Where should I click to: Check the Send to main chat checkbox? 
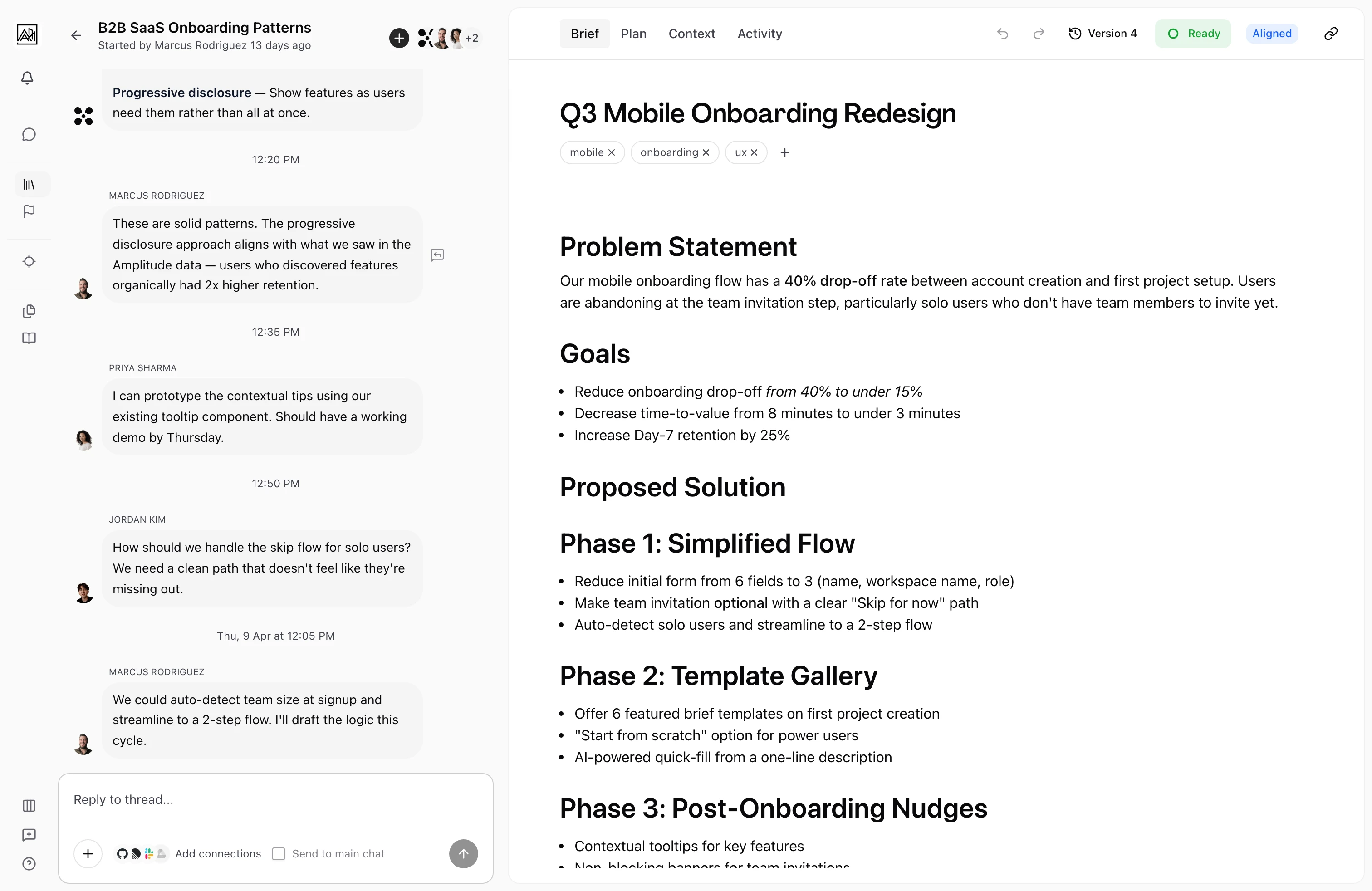click(279, 853)
